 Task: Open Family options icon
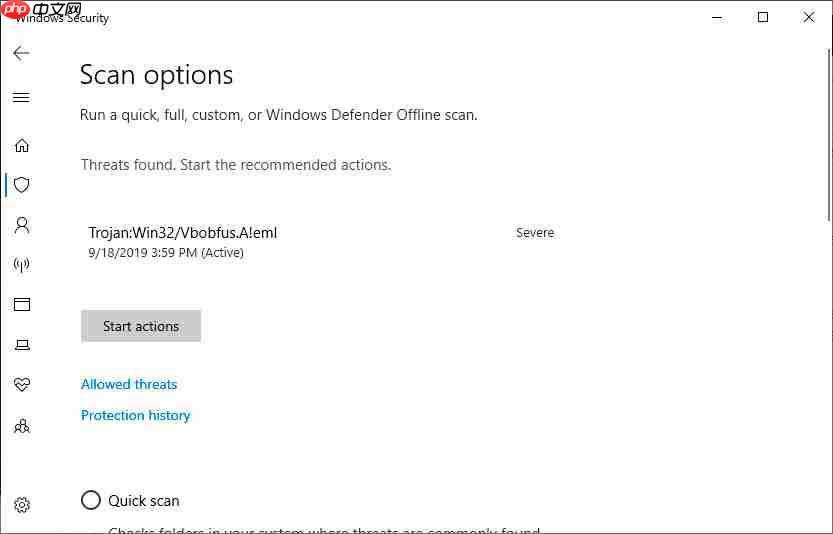point(22,426)
